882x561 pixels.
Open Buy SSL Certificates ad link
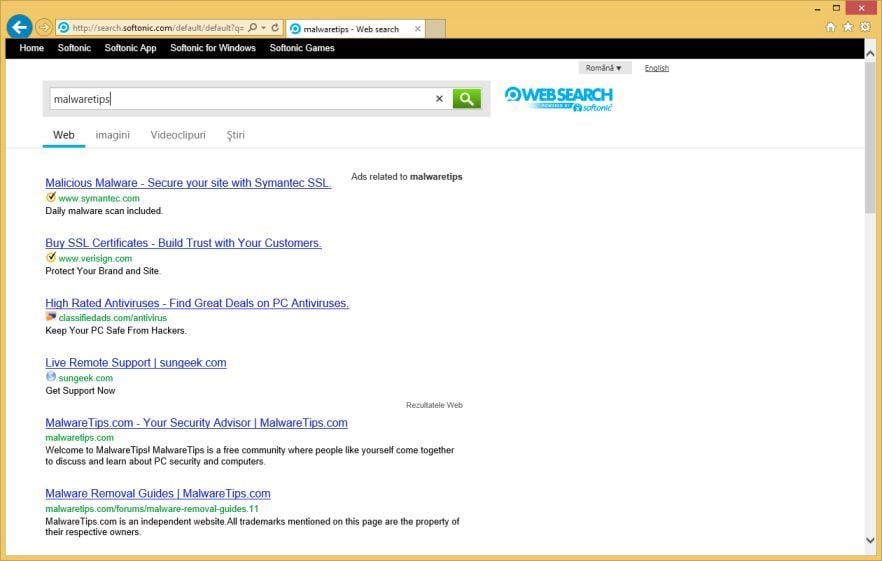(x=183, y=243)
